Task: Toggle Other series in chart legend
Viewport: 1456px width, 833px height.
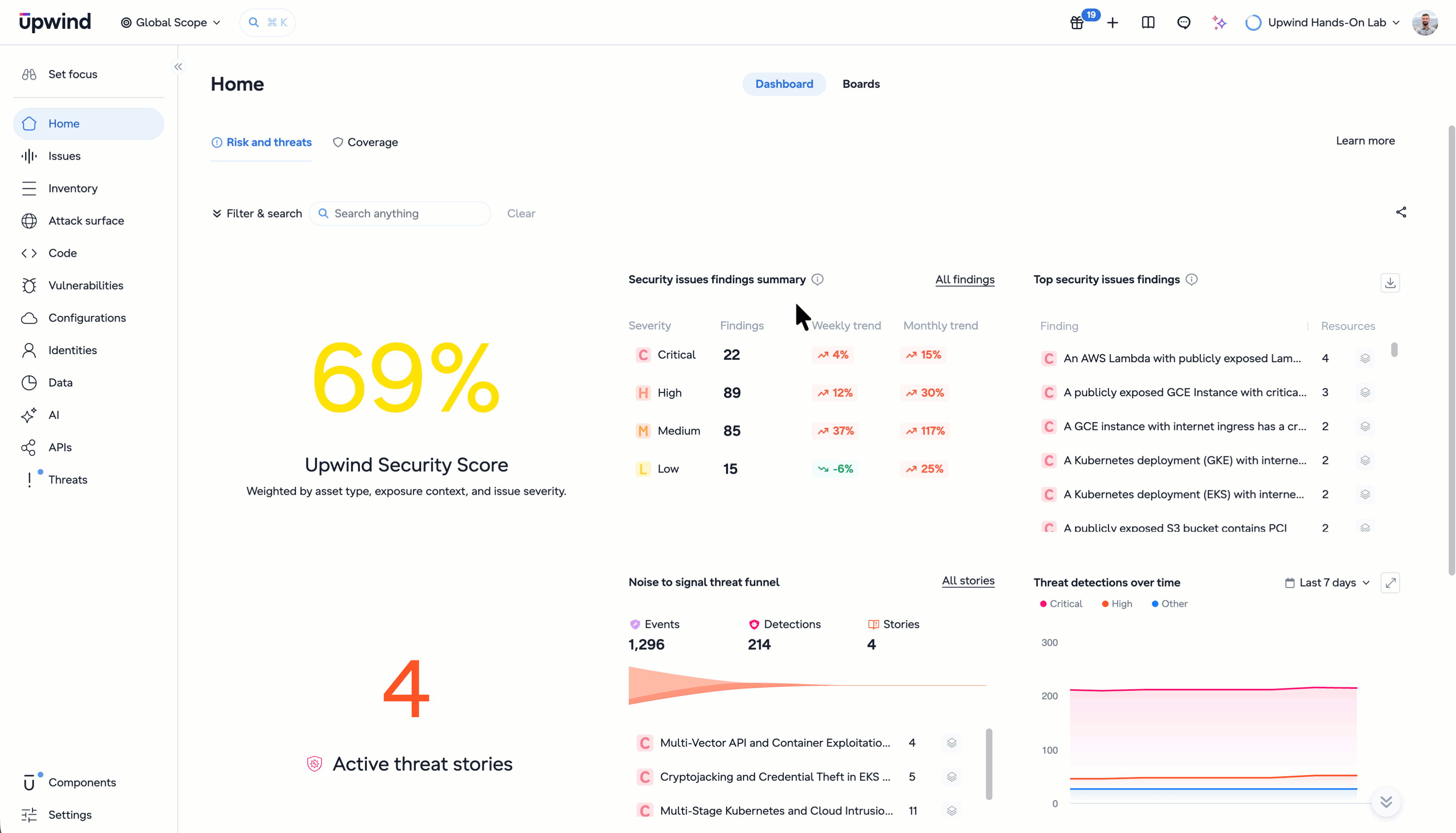Action: coord(1169,604)
